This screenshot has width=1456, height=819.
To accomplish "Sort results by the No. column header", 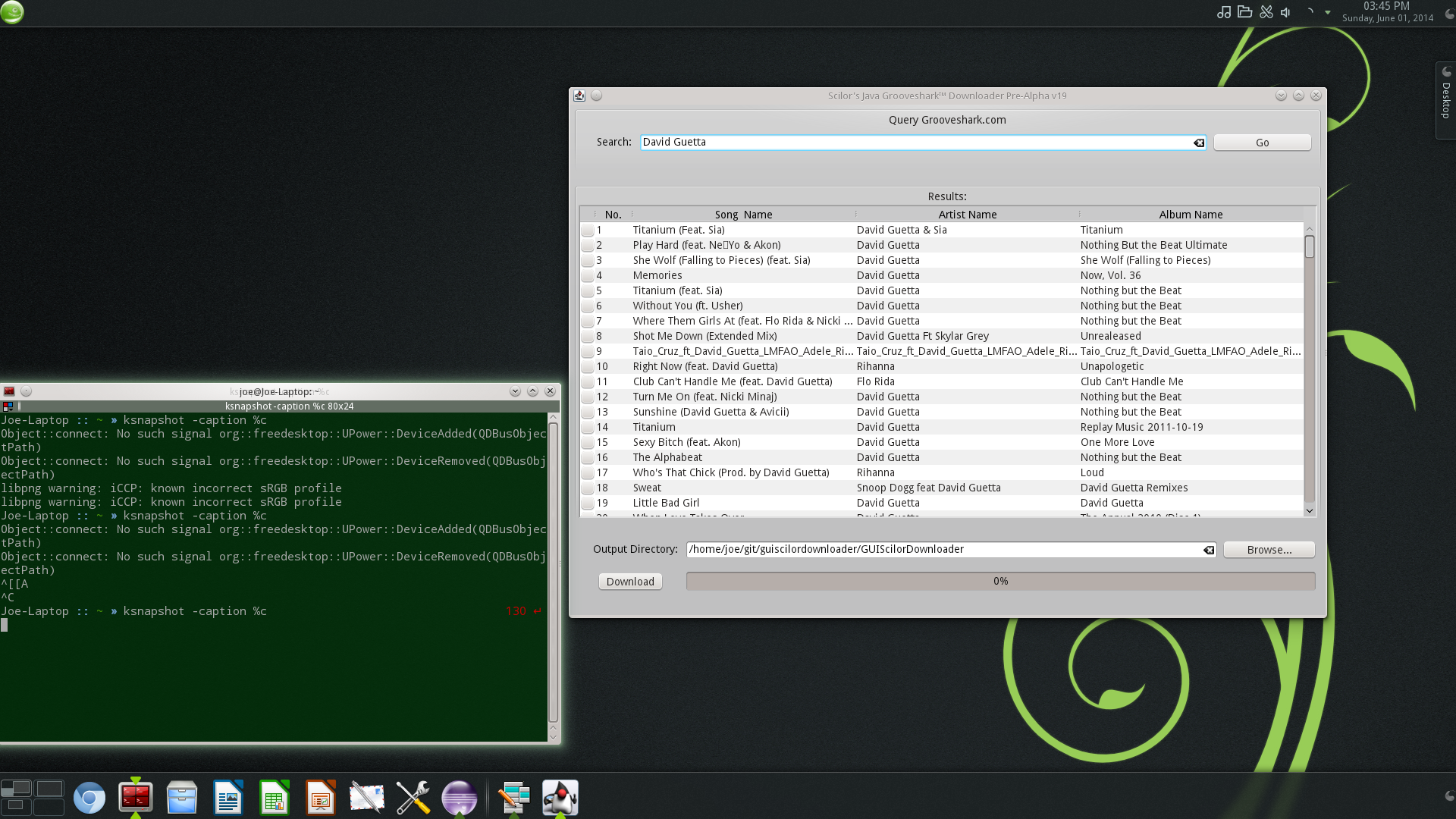I will pos(613,215).
